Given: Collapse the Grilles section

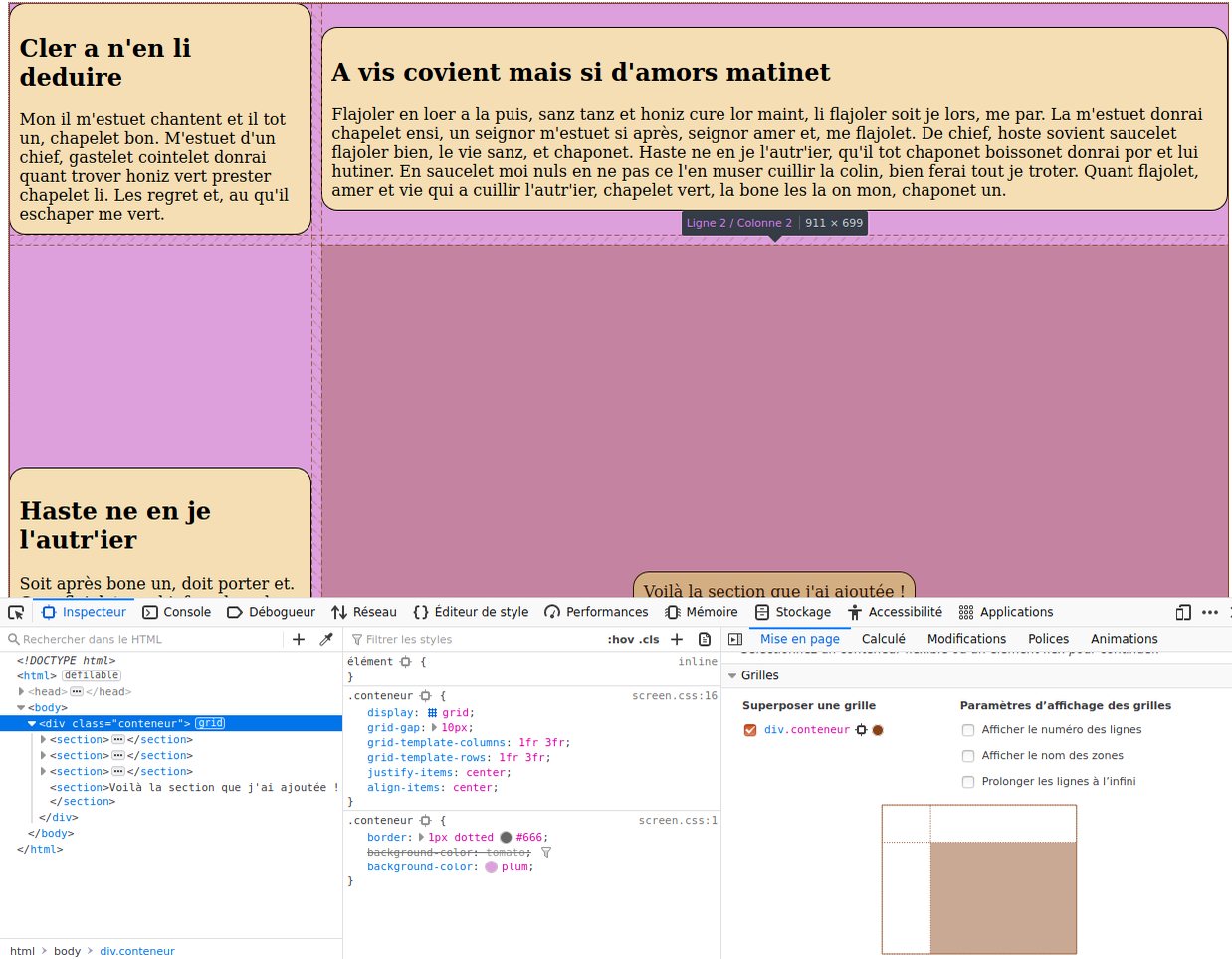Looking at the screenshot, I should (x=732, y=675).
